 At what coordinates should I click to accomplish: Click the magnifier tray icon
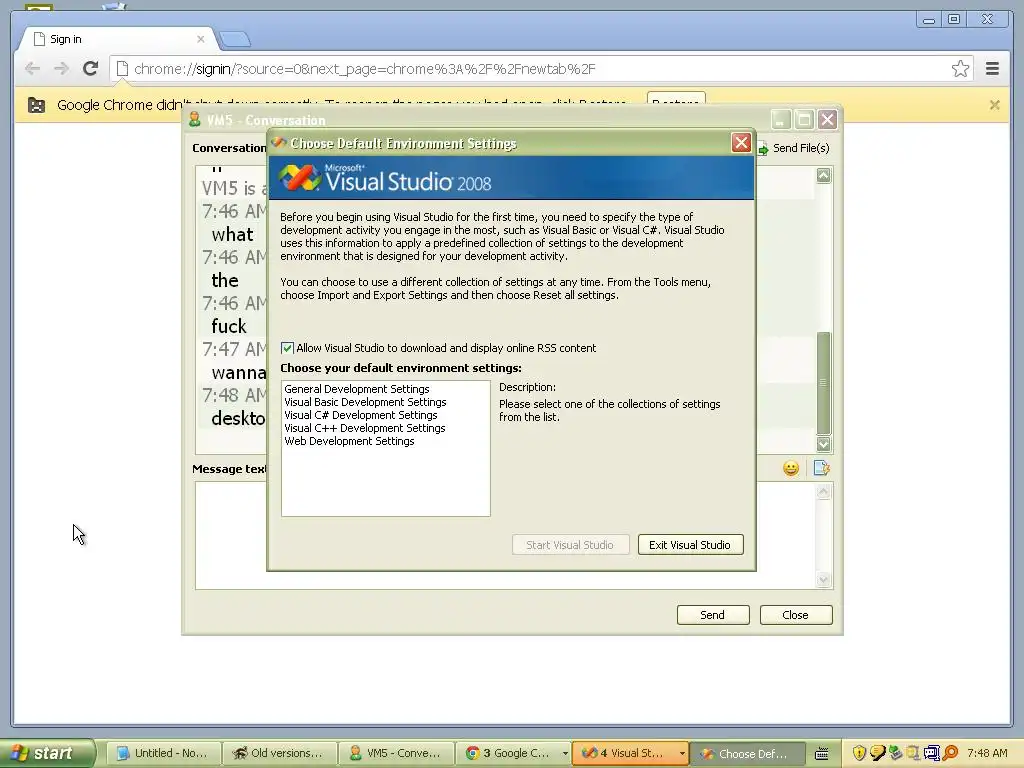coord(950,753)
